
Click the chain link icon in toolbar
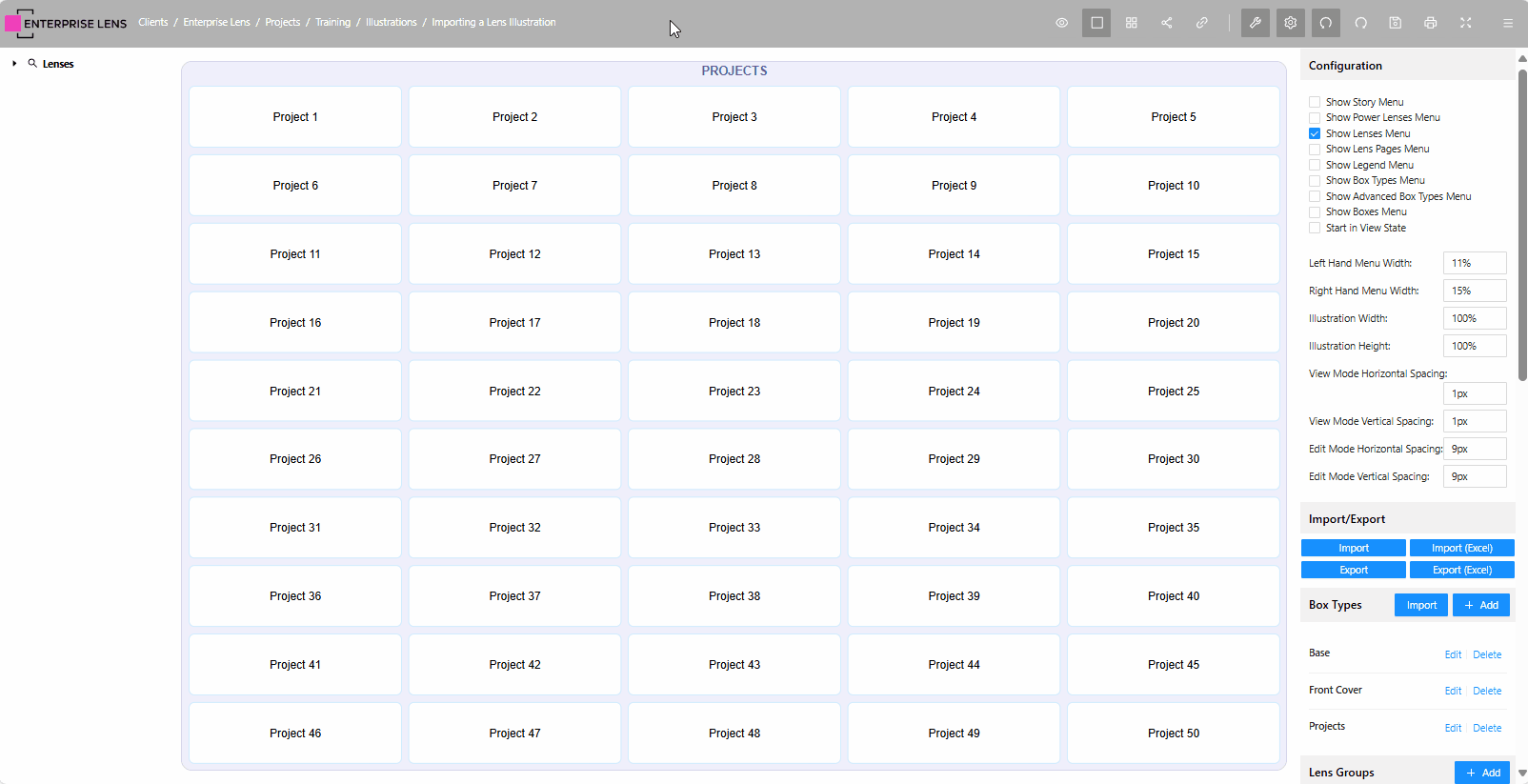[1202, 23]
